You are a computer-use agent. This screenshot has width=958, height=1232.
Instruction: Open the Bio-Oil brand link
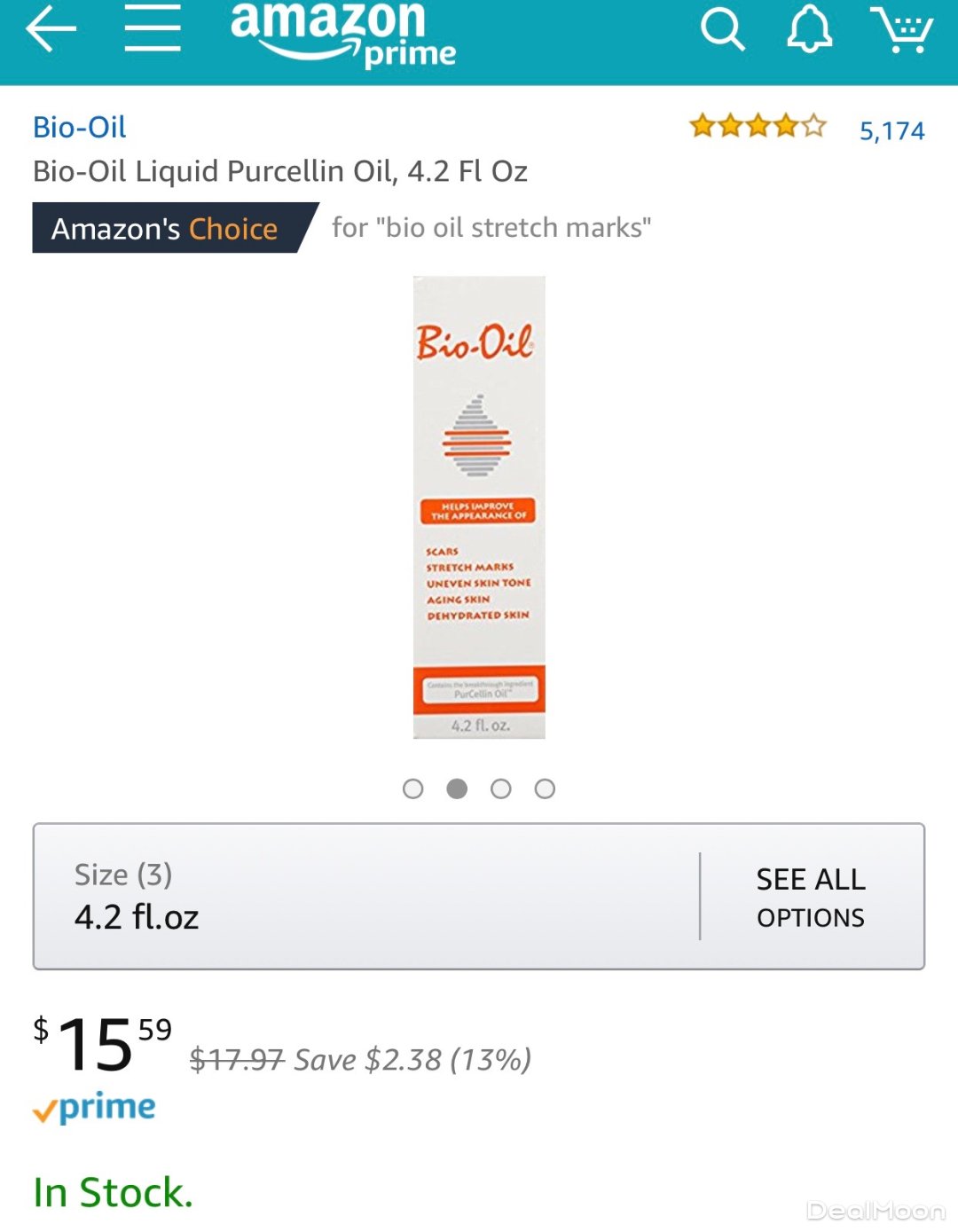click(x=80, y=127)
